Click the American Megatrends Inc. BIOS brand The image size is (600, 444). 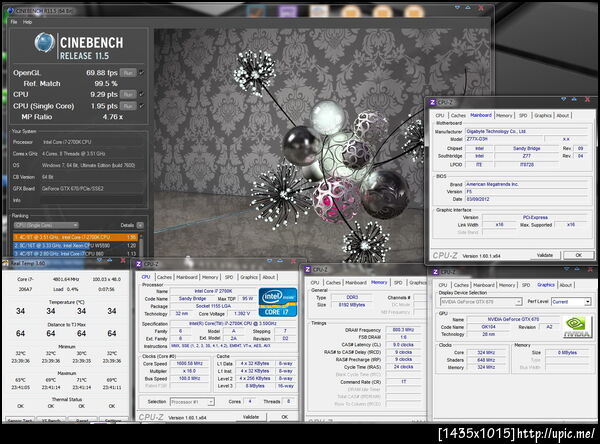[x=527, y=184]
